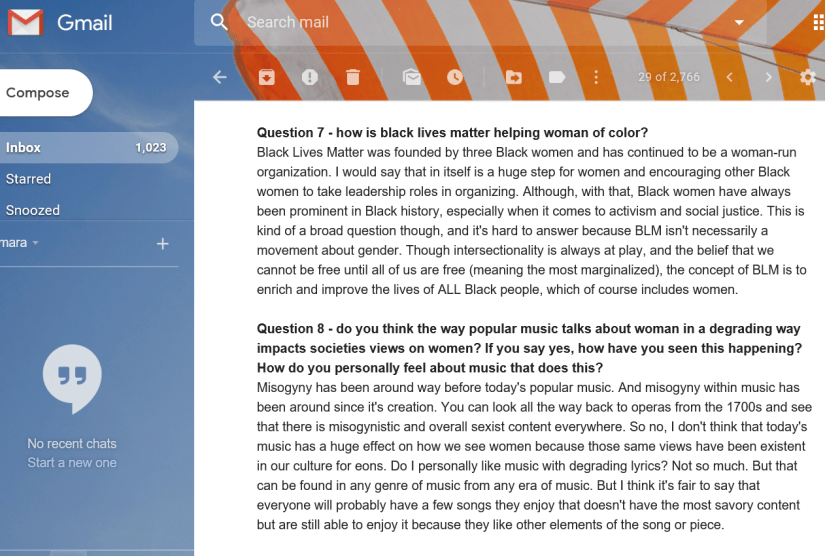
Task: Click the No recent chats text
Action: (x=72, y=443)
